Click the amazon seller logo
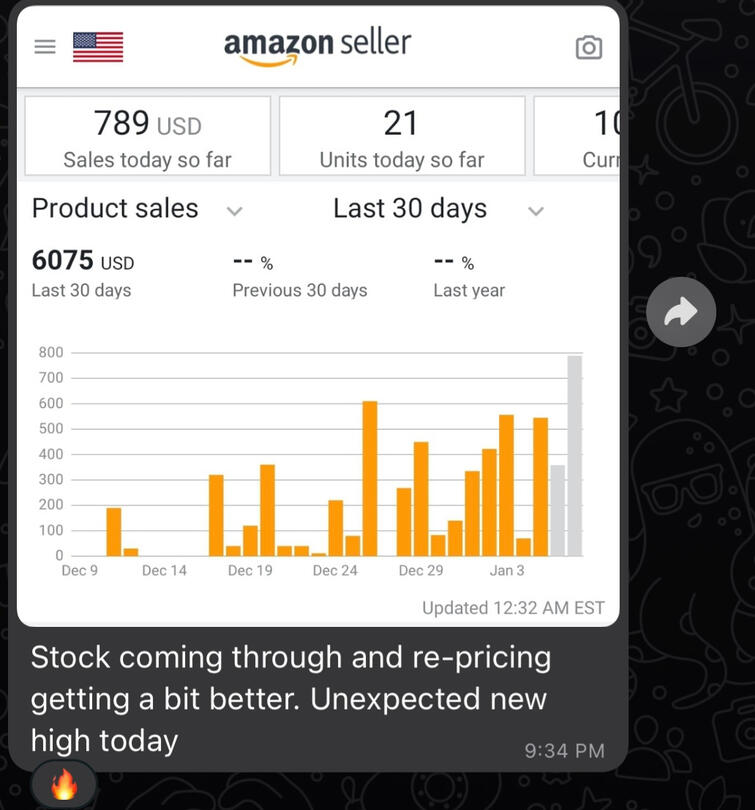Viewport: 755px width, 810px height. pos(317,46)
